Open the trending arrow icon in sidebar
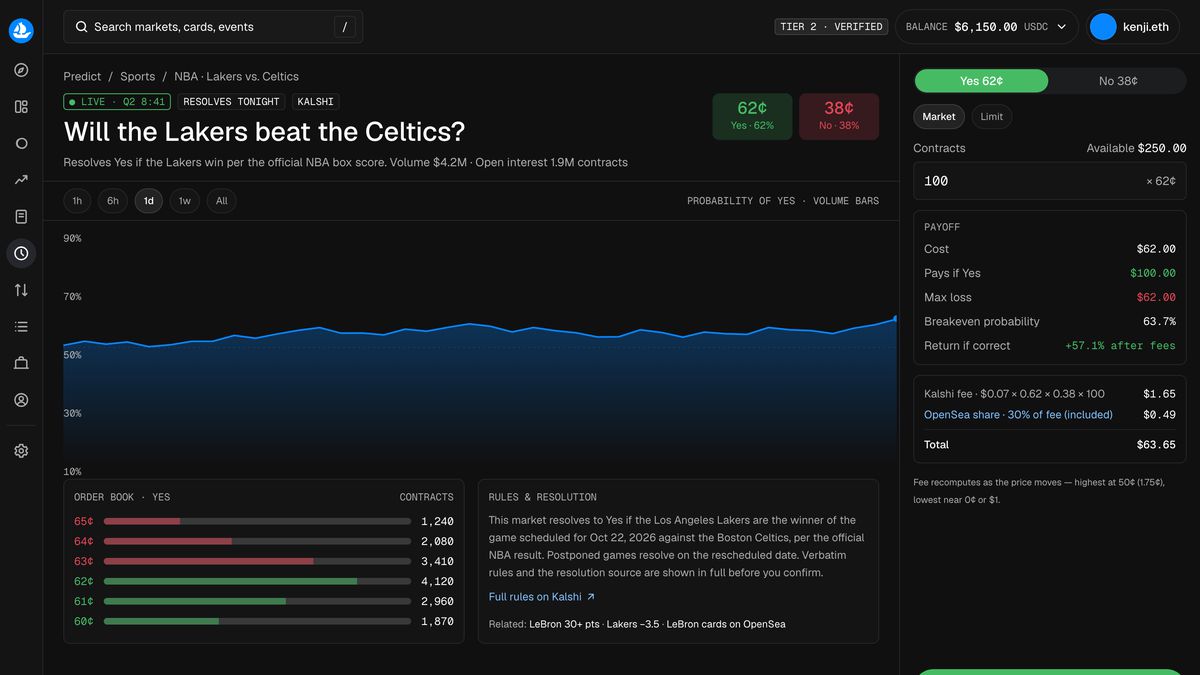Viewport: 1200px width, 675px height. [21, 180]
